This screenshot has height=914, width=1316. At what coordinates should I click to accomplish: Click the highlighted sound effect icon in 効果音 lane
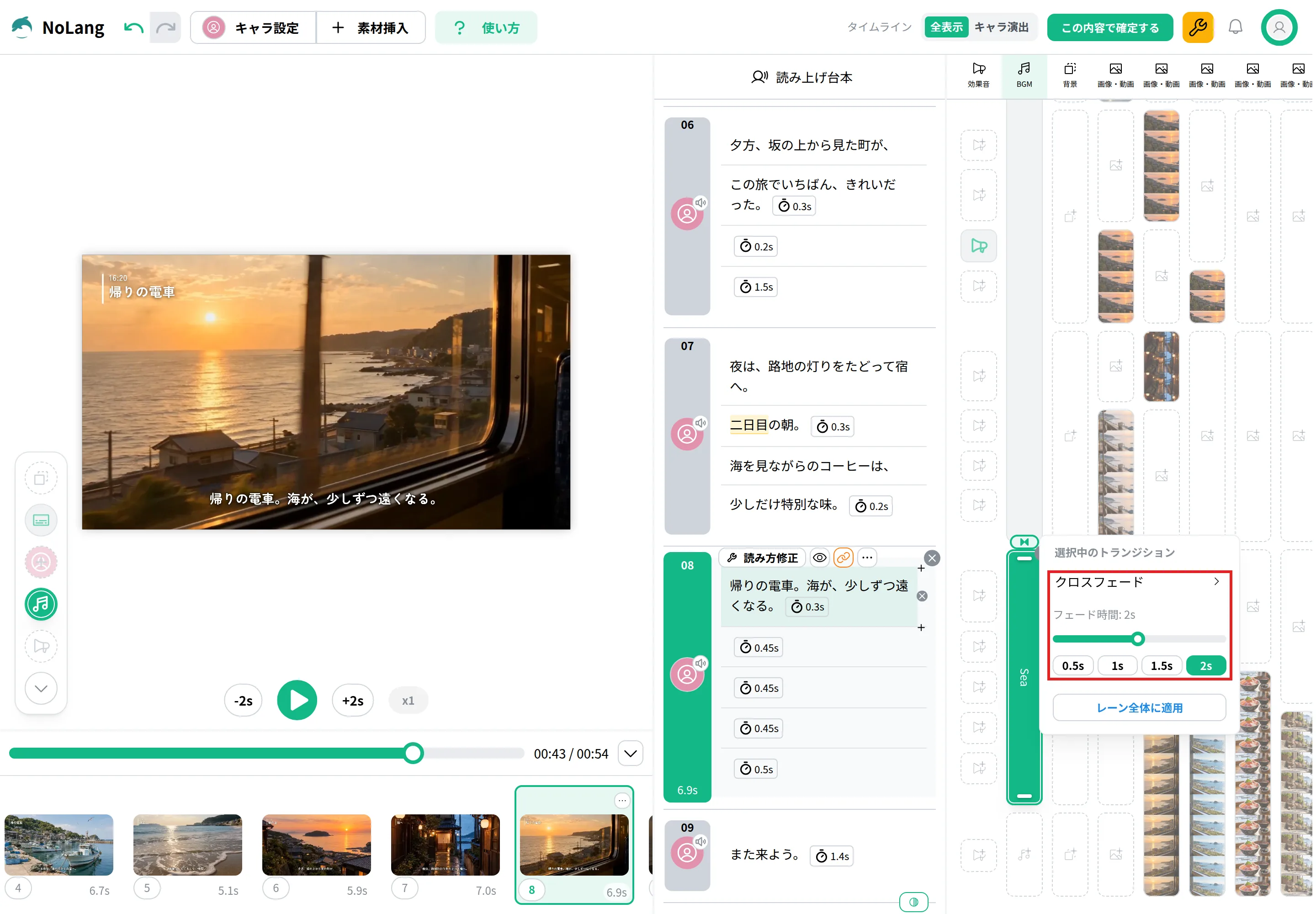[x=978, y=246]
